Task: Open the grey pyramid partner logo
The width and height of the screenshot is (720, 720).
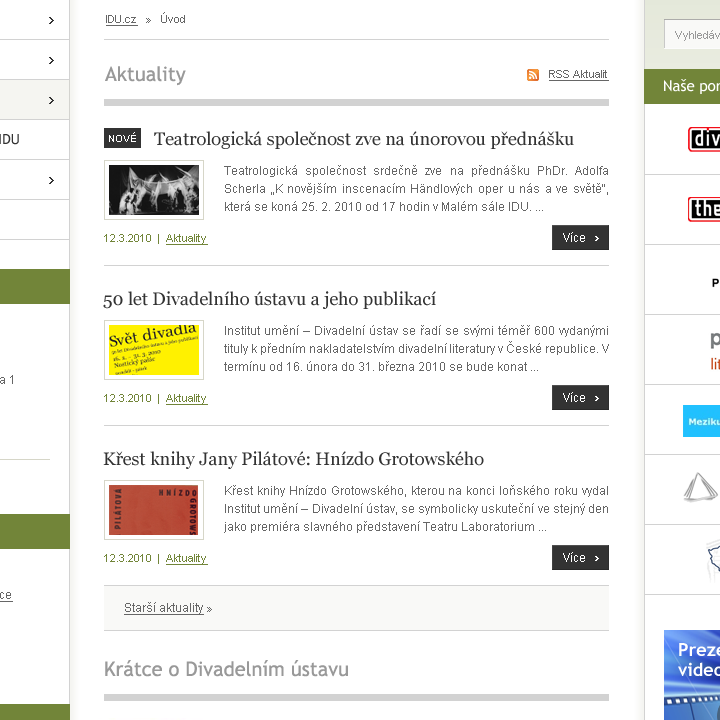Action: click(700, 487)
